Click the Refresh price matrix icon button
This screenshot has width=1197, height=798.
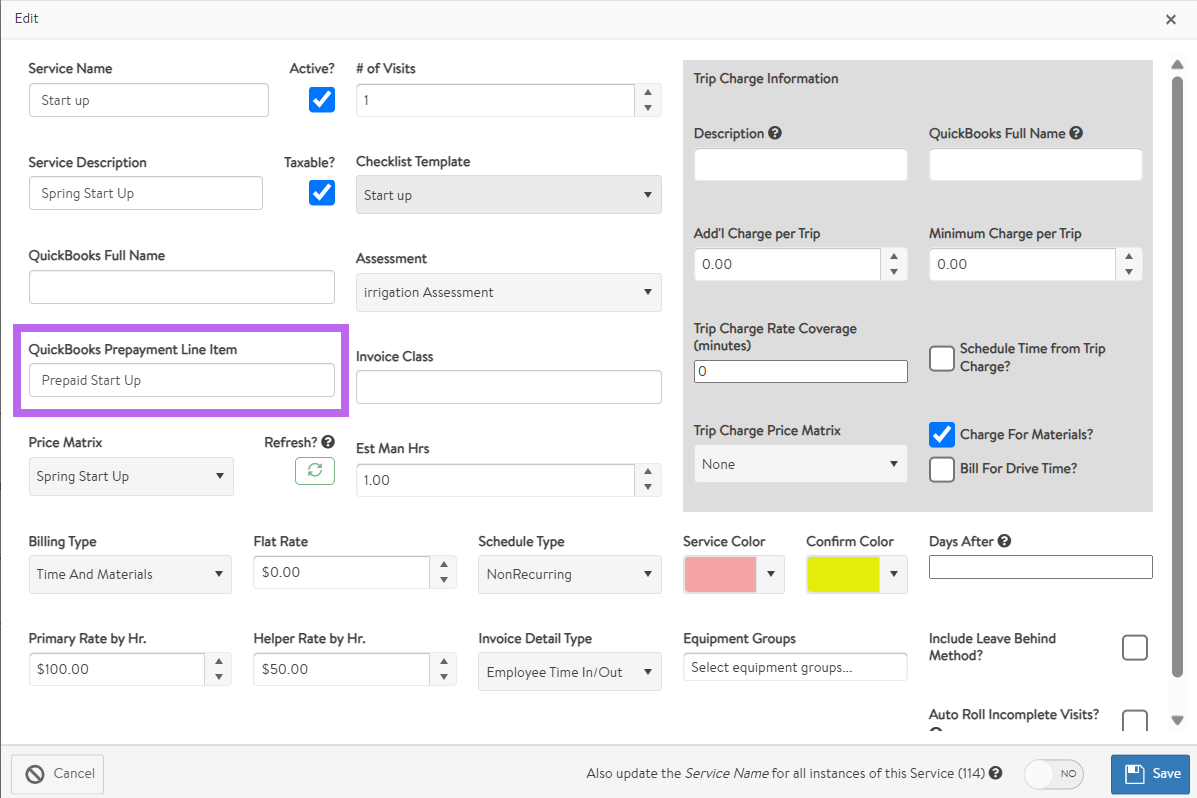click(x=314, y=471)
